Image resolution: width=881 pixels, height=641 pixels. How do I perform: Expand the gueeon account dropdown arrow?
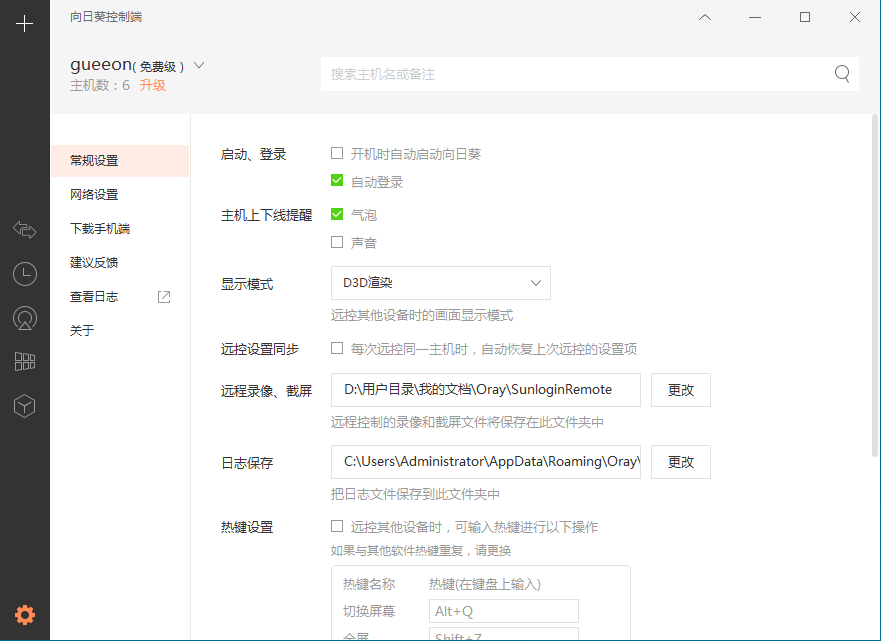click(x=199, y=65)
